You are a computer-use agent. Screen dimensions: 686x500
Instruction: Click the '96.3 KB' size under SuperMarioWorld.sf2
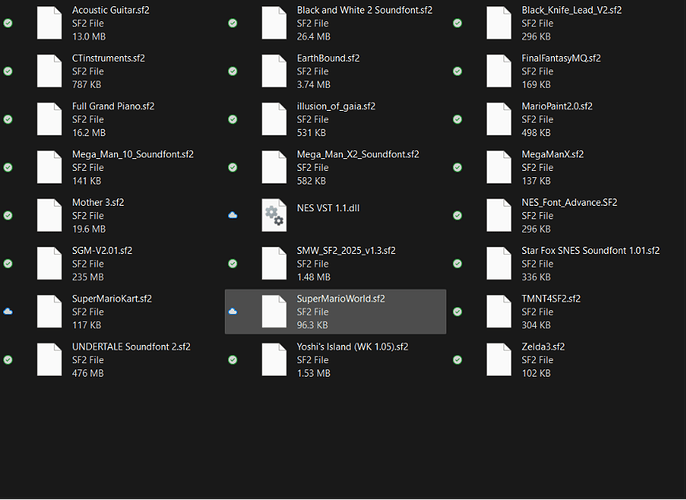312,325
